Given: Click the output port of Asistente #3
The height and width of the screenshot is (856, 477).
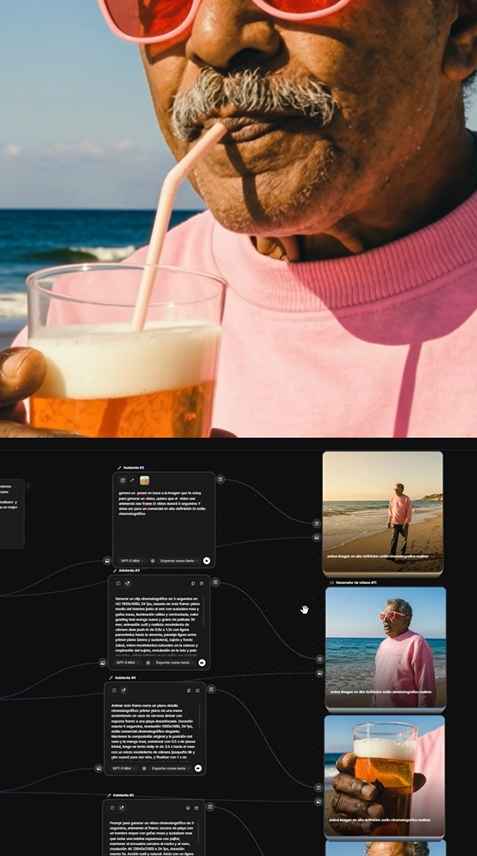Looking at the screenshot, I should click(216, 582).
